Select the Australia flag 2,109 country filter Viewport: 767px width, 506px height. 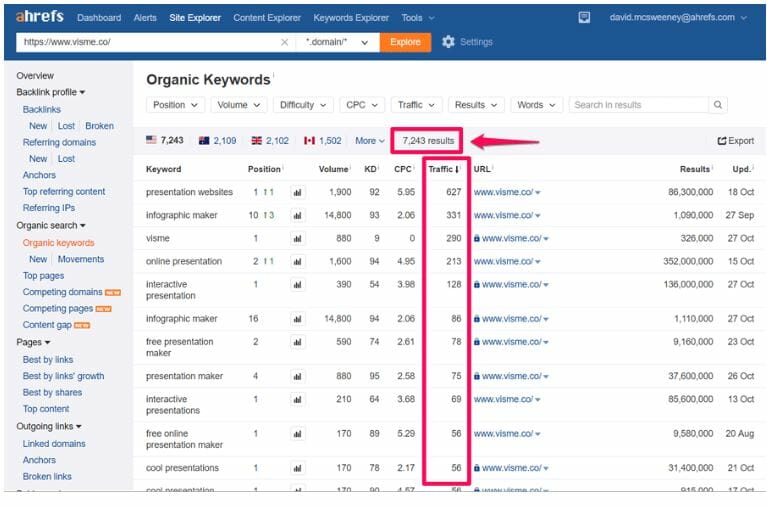[218, 140]
